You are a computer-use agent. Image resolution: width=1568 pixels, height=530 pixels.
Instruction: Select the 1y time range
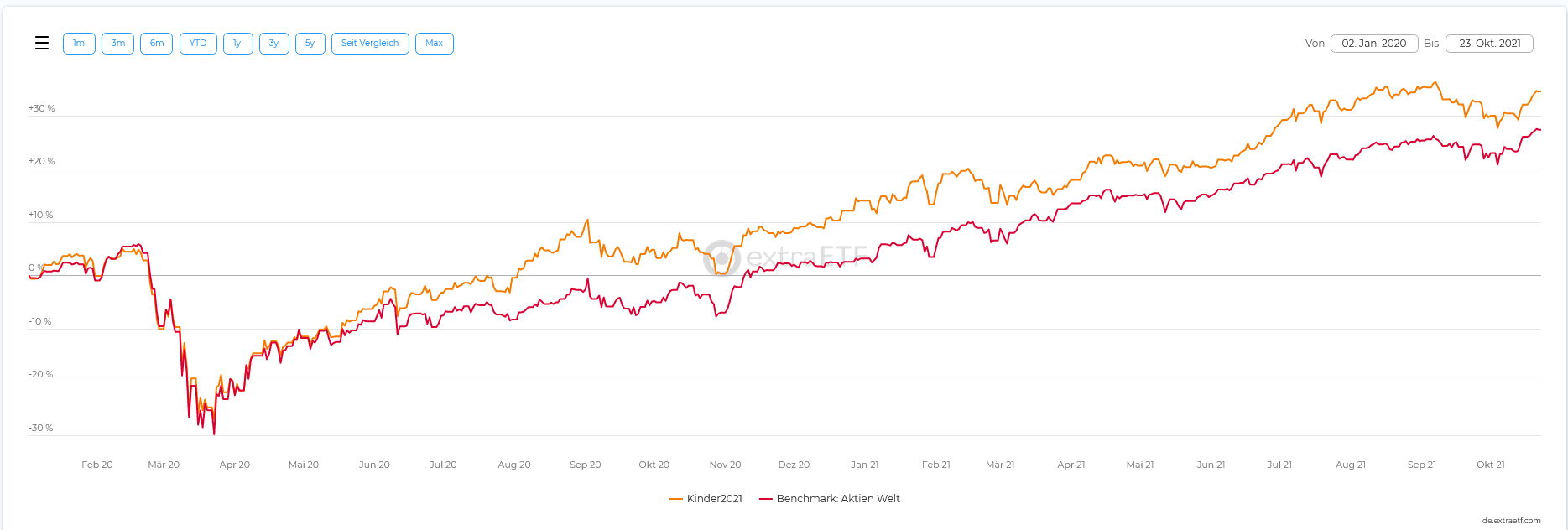point(237,44)
